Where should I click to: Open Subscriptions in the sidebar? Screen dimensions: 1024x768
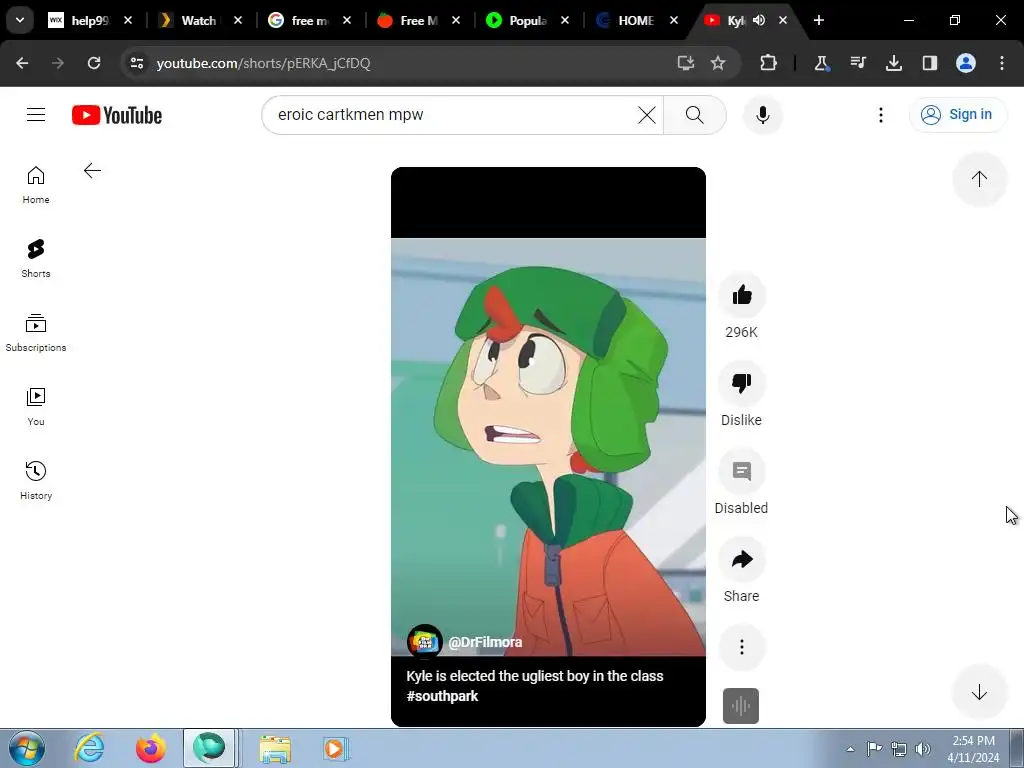click(36, 332)
